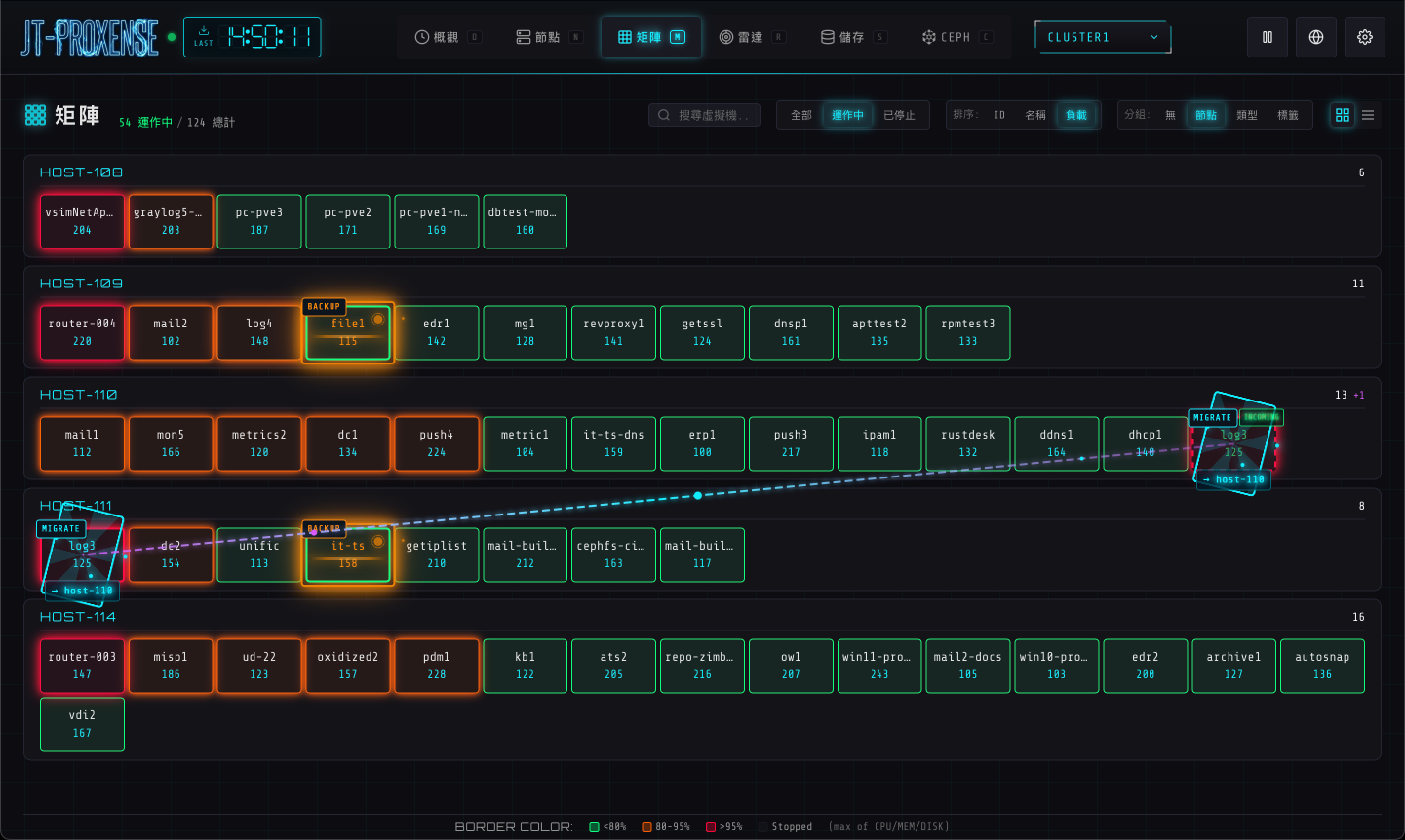
Task: Open the CEPH tab
Action: 956,37
